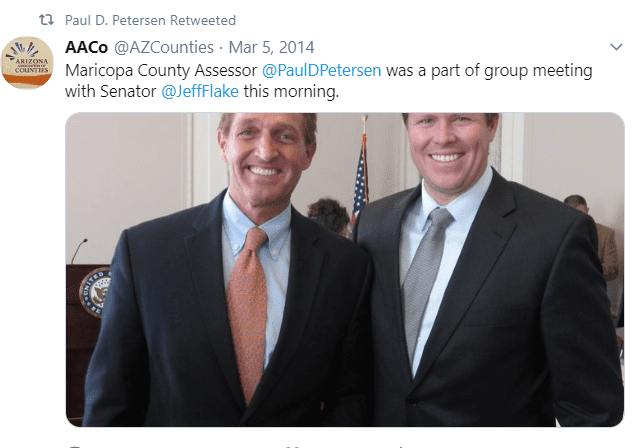Click the words Maricopa County Assessor
This screenshot has width=640, height=448.
click(161, 70)
